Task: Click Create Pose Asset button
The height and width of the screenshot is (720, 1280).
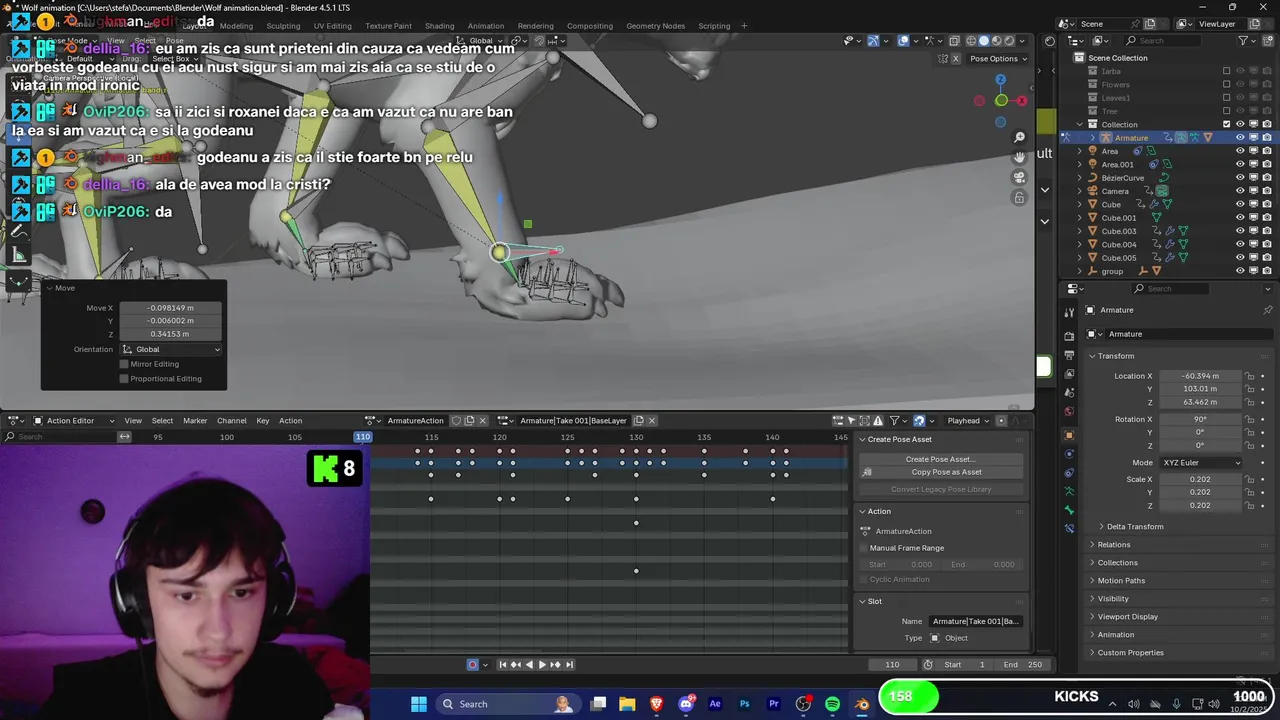Action: click(x=940, y=459)
